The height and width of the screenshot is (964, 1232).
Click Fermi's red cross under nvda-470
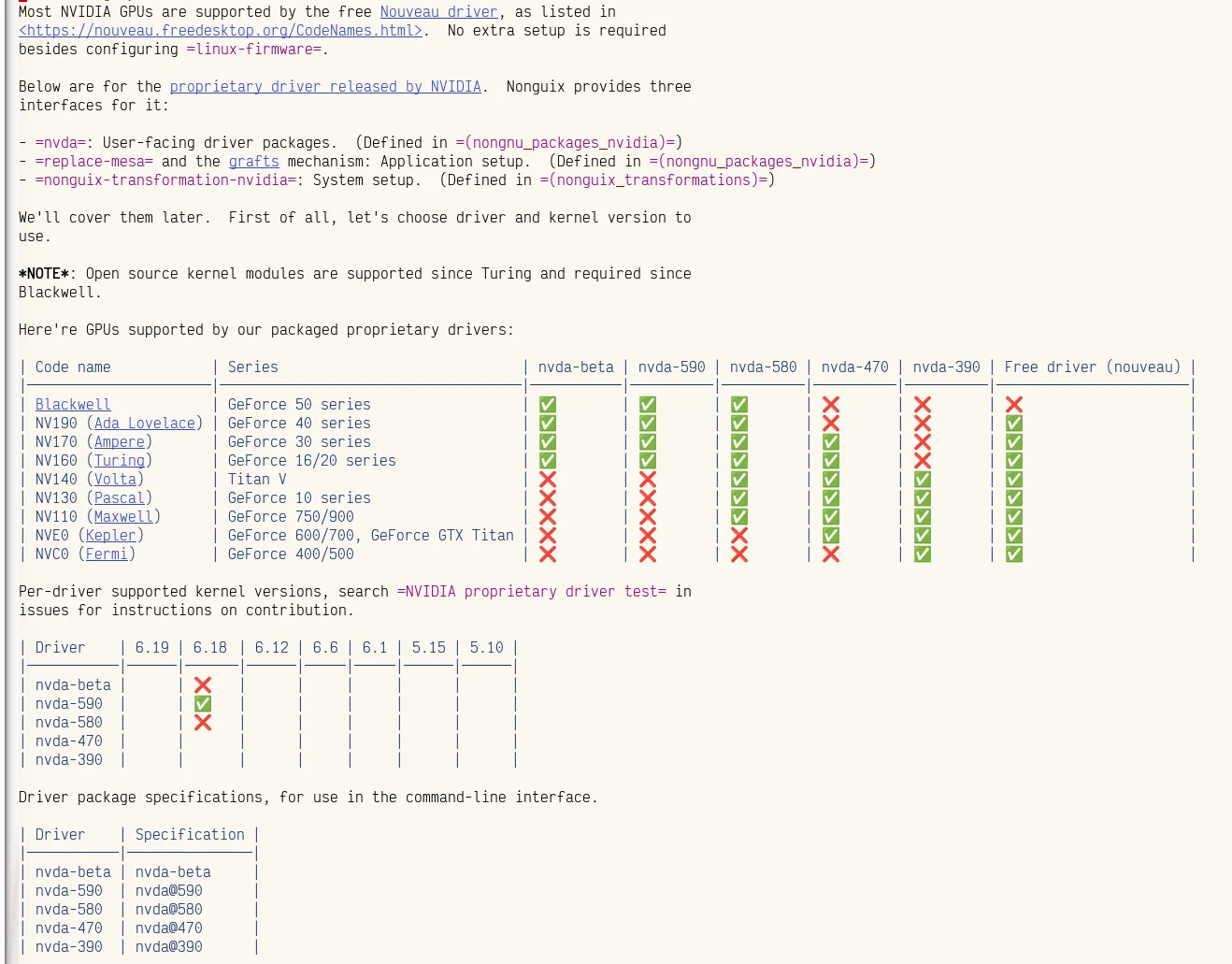(831, 554)
